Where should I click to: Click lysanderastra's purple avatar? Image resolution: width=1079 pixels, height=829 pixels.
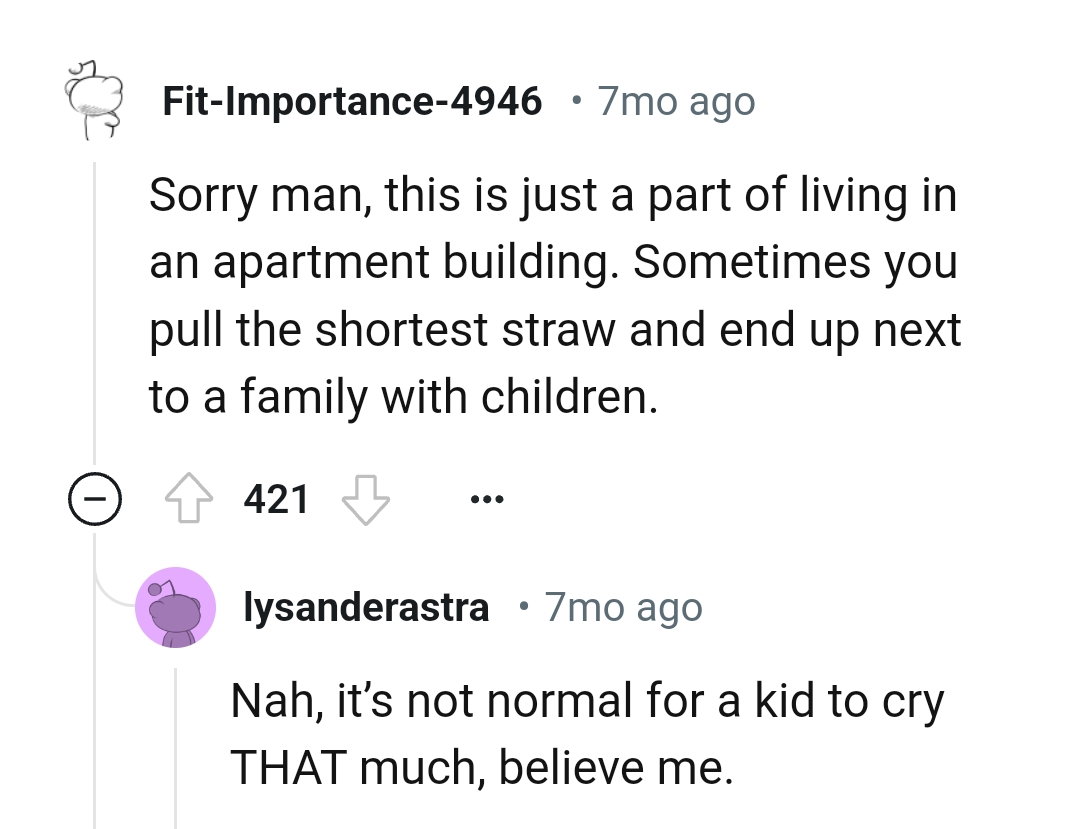click(176, 607)
